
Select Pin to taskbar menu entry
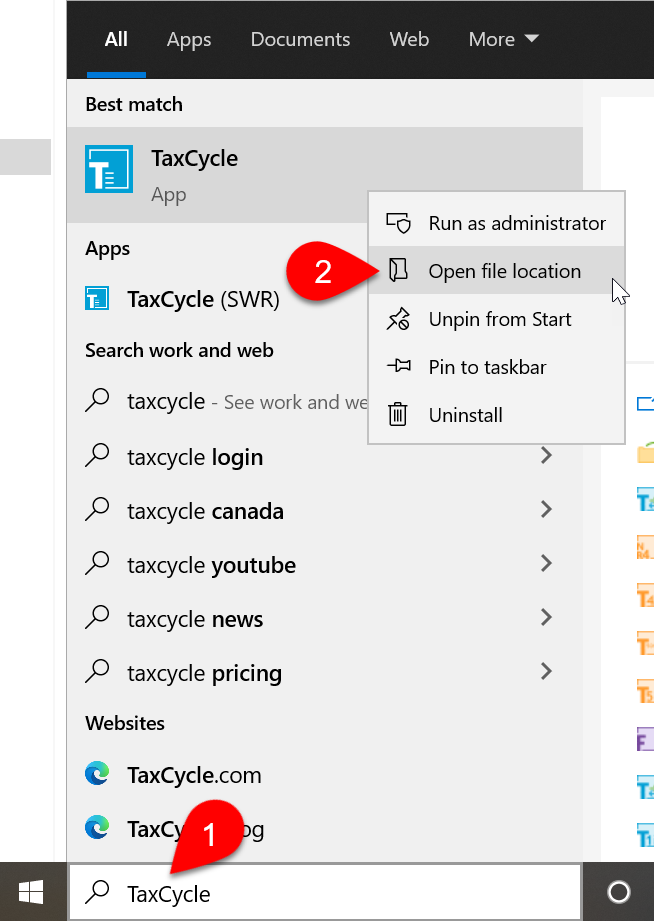pos(497,367)
